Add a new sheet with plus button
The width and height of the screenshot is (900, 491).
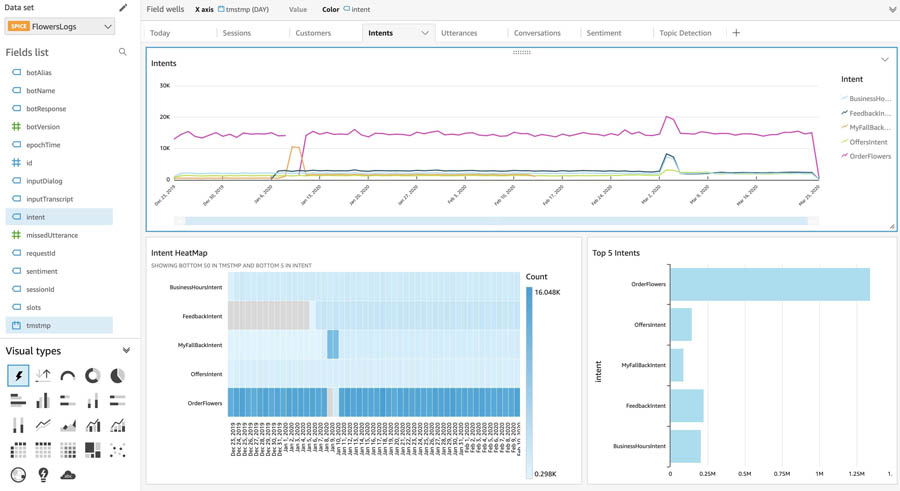(736, 33)
